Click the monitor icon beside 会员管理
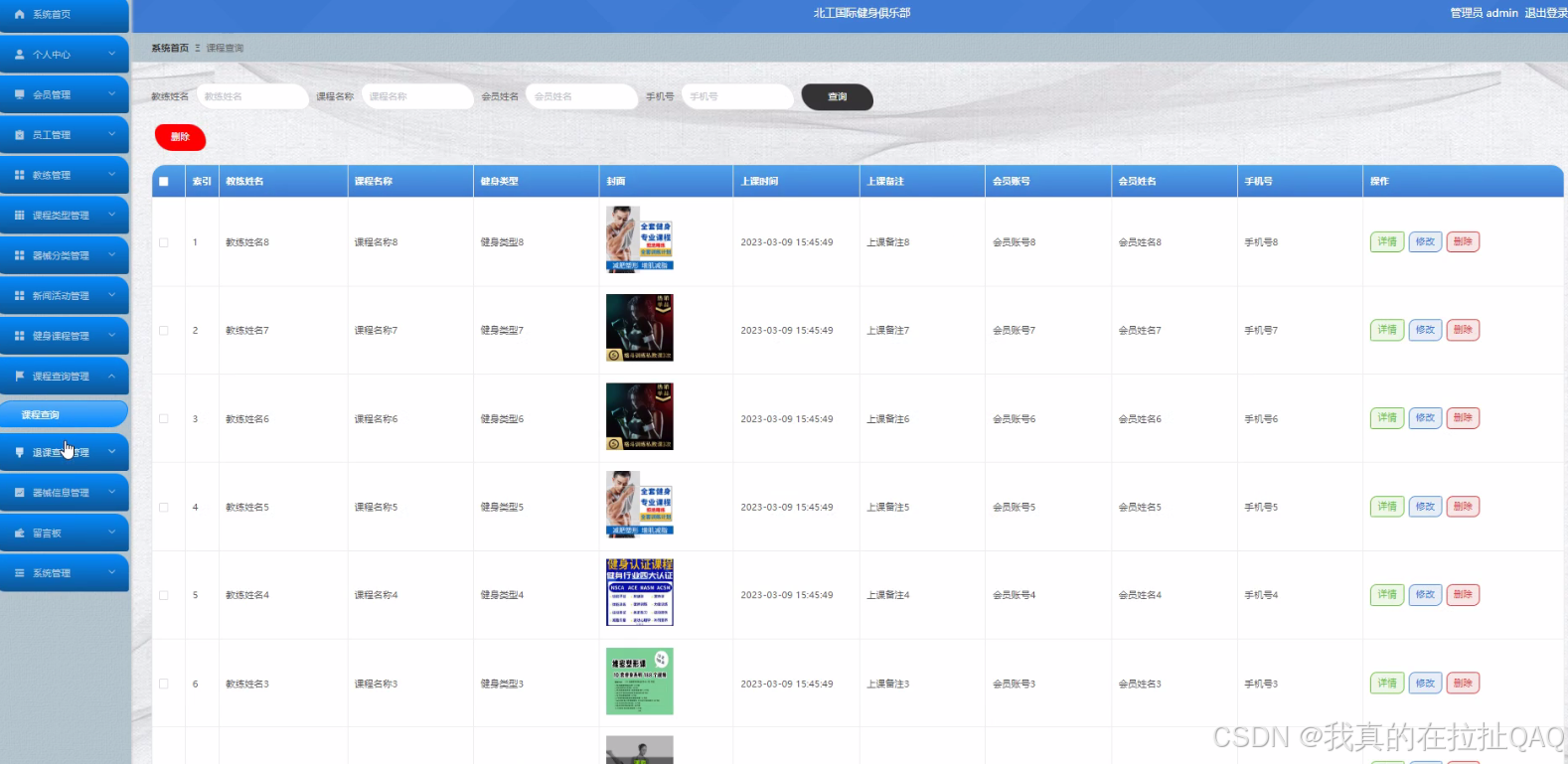The image size is (1568, 764). tap(20, 94)
